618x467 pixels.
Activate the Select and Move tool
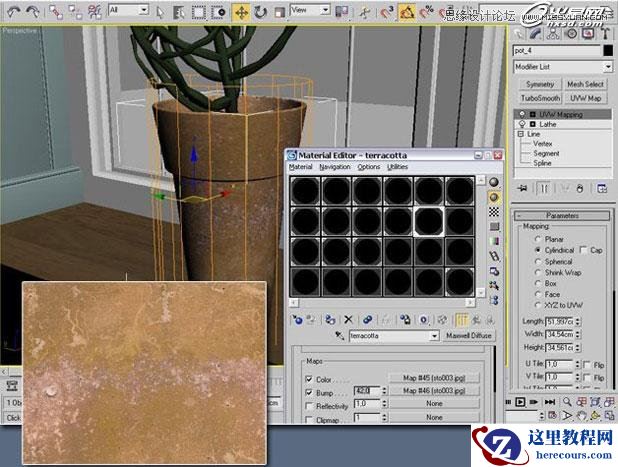click(241, 12)
